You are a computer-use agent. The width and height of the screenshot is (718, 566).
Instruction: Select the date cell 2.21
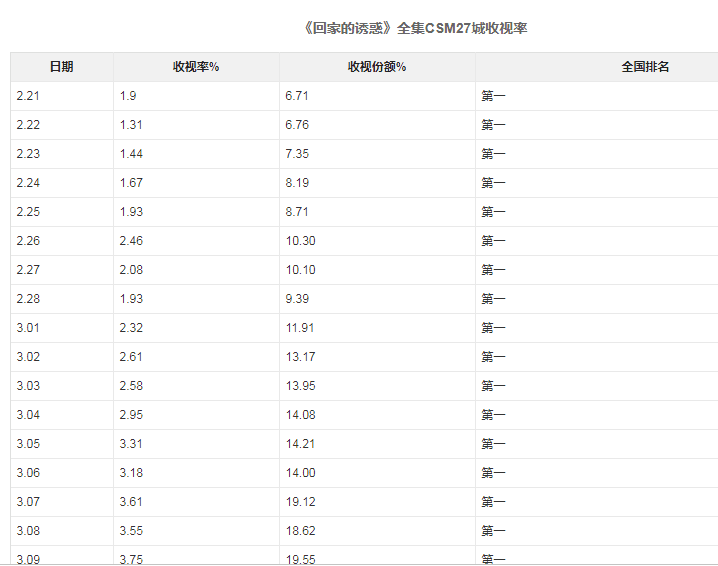click(x=62, y=96)
